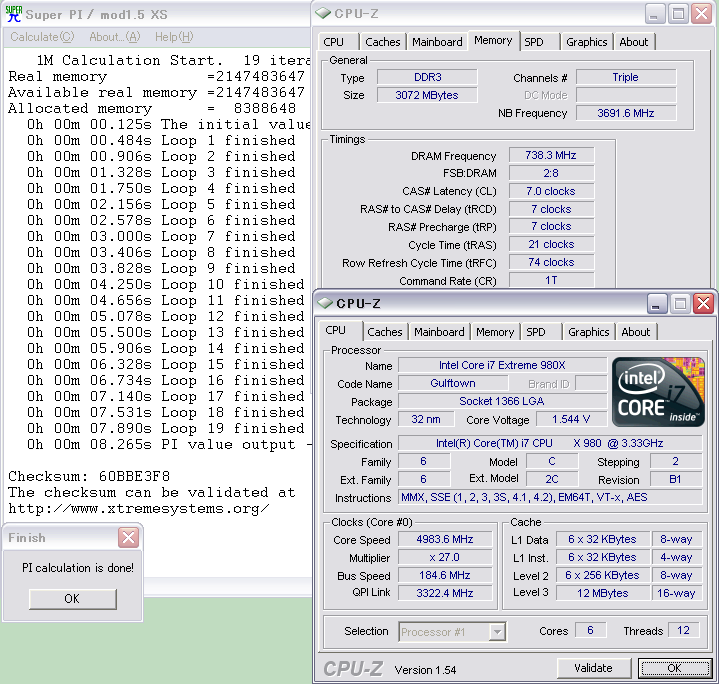This screenshot has height=684, width=719.
Task: Click the FSB:DRAM ratio value 2:8
Action: [551, 173]
